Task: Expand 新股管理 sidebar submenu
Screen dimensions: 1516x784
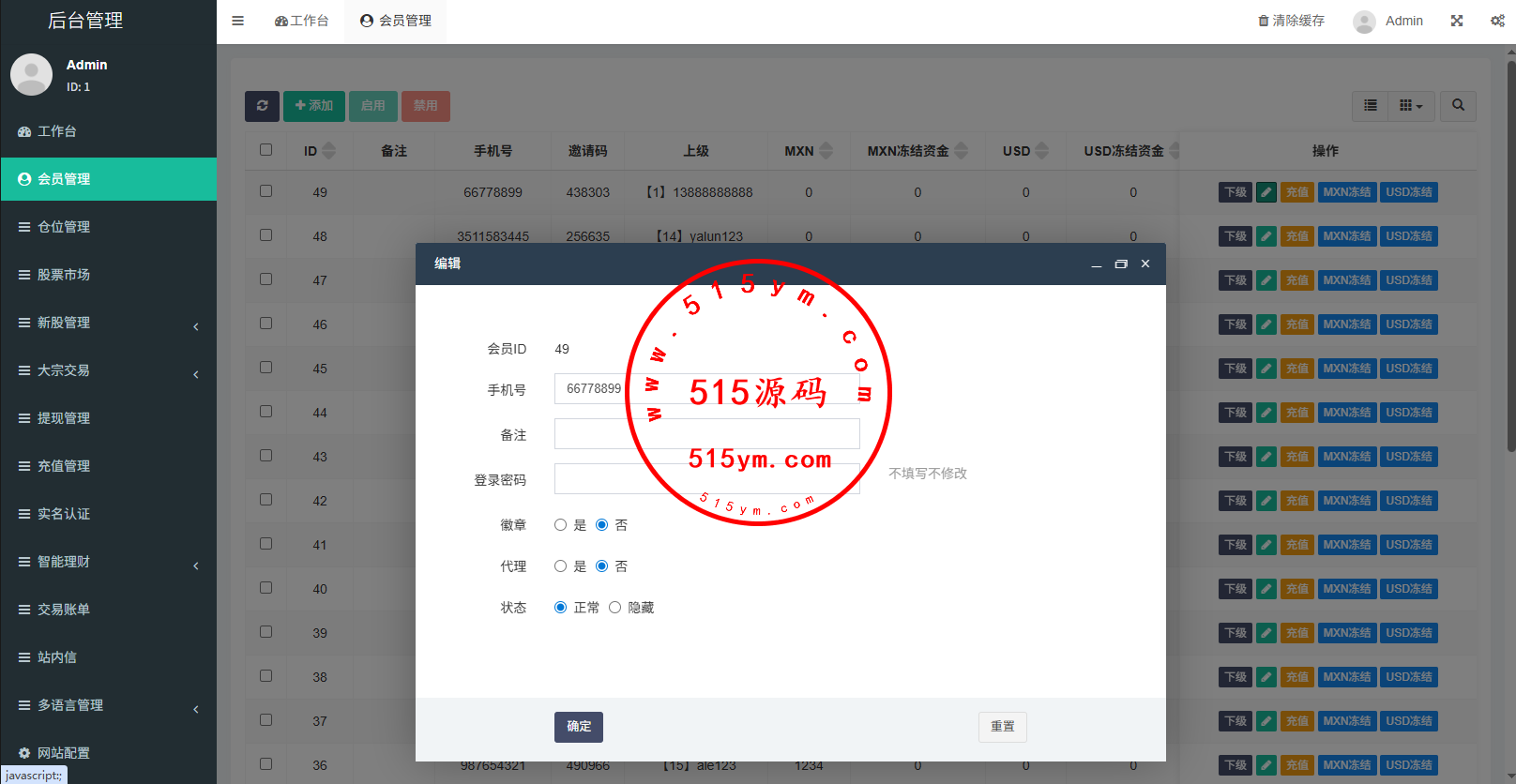Action: click(x=108, y=323)
